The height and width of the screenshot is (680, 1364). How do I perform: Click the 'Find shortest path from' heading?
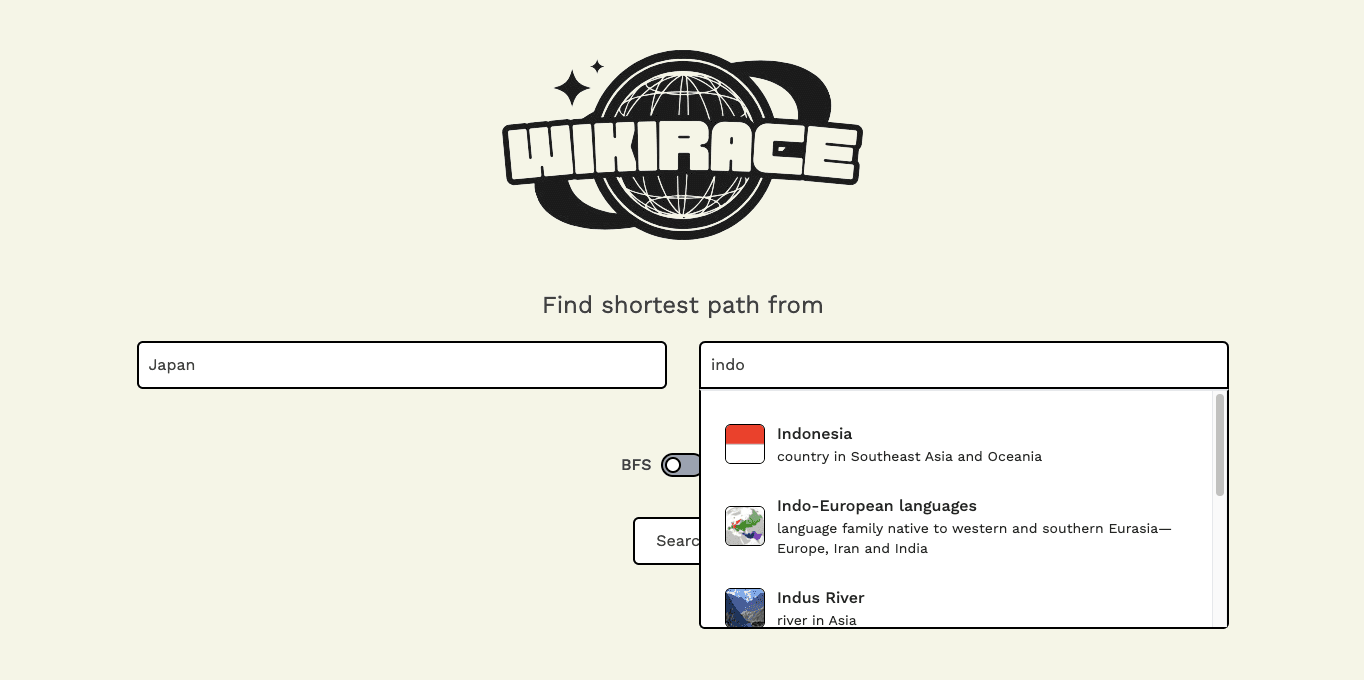pos(683,305)
